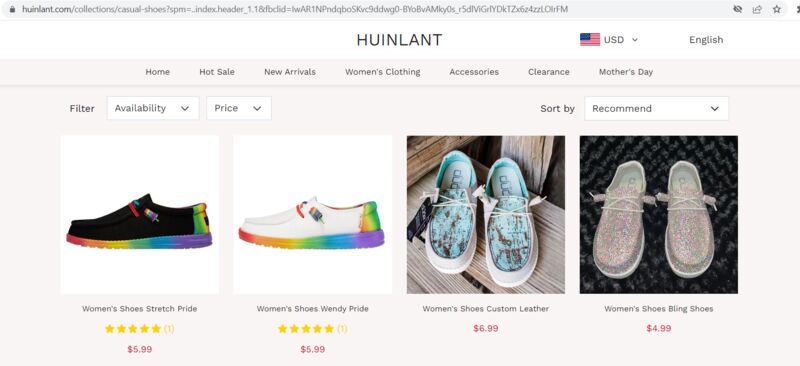Select the black Stretch Pride shoe thumbnail
This screenshot has width=800, height=366.
(x=139, y=215)
